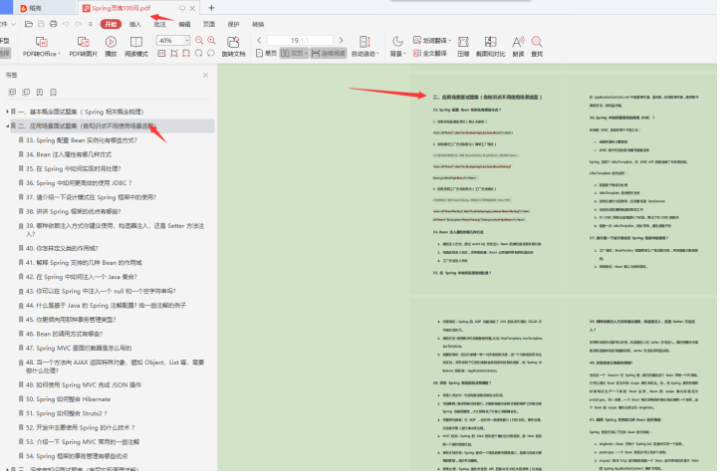Expand the first bookmark section 一、
Screen dimensions: 720x472
pos(7,112)
